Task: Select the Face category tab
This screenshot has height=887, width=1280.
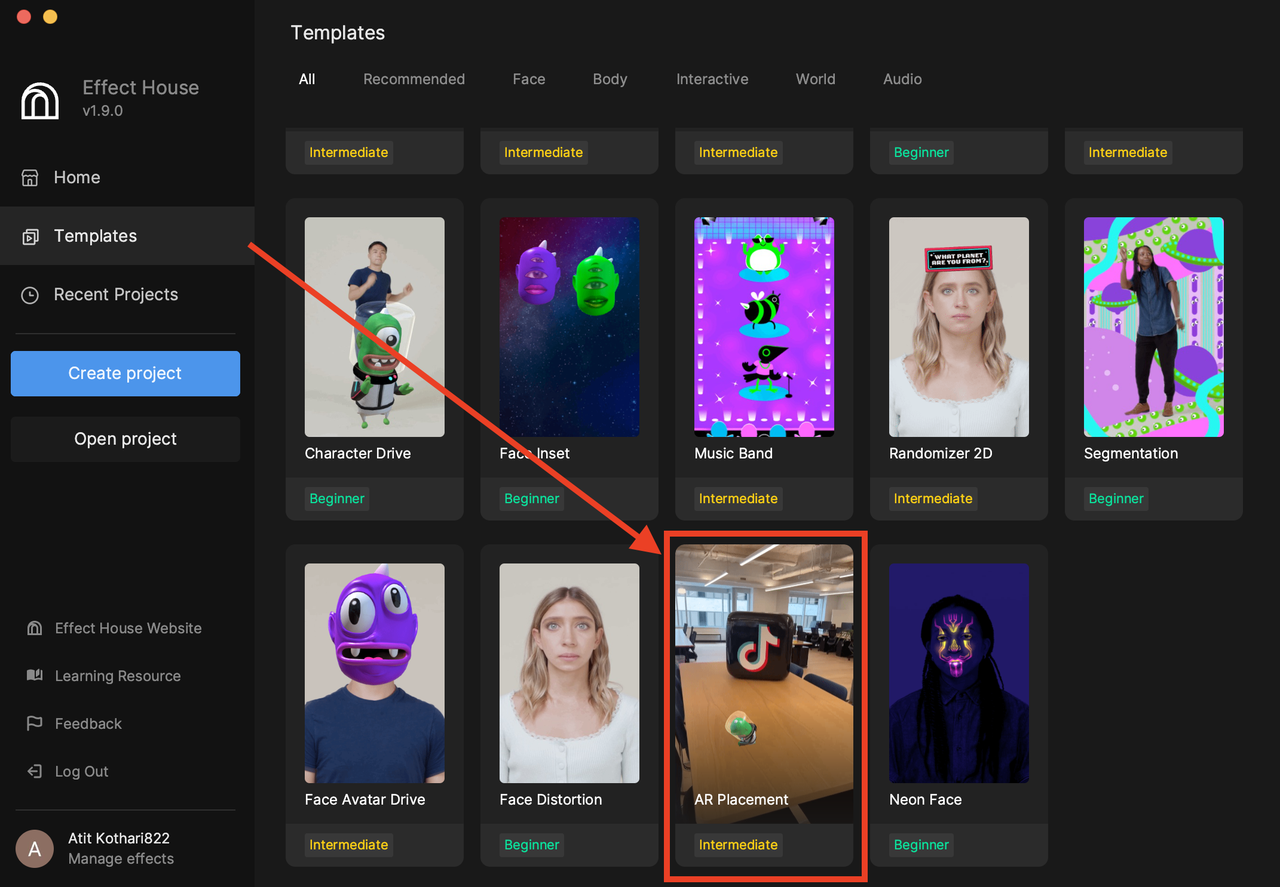Action: click(528, 79)
